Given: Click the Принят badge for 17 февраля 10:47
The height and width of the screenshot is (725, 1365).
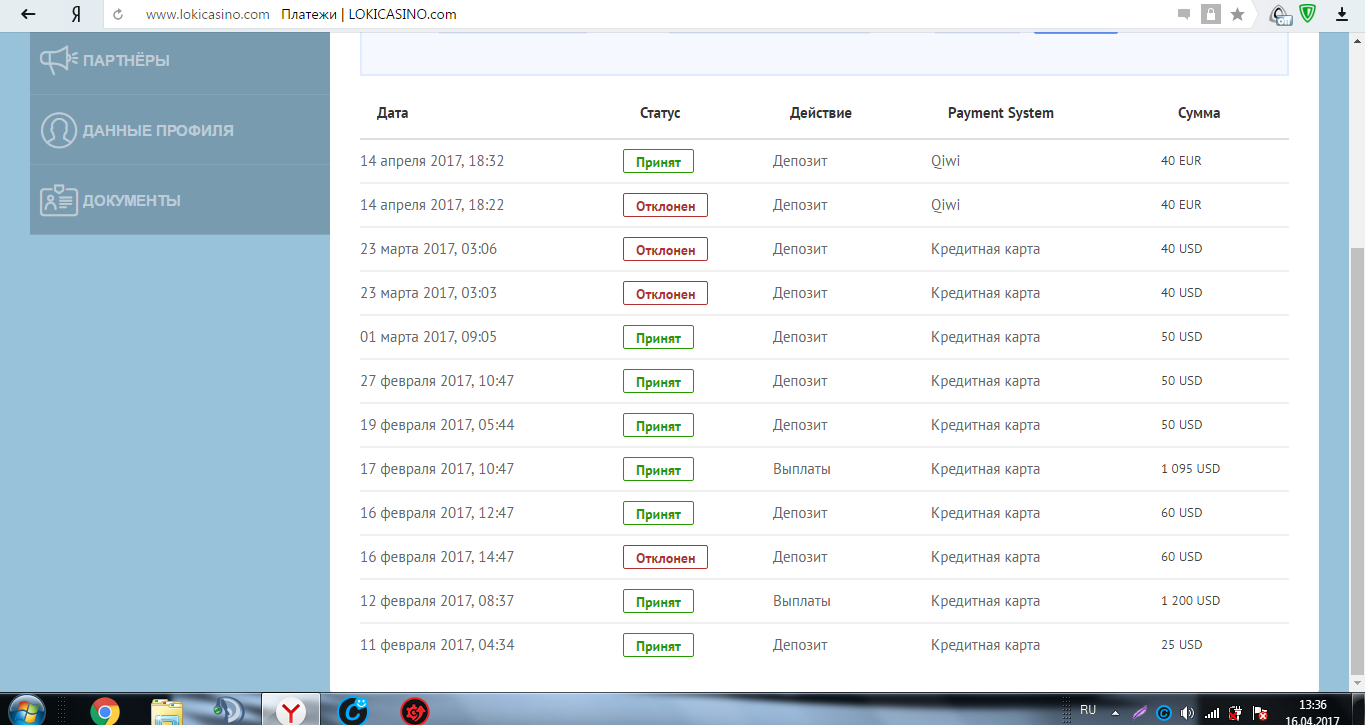Looking at the screenshot, I should [x=658, y=469].
